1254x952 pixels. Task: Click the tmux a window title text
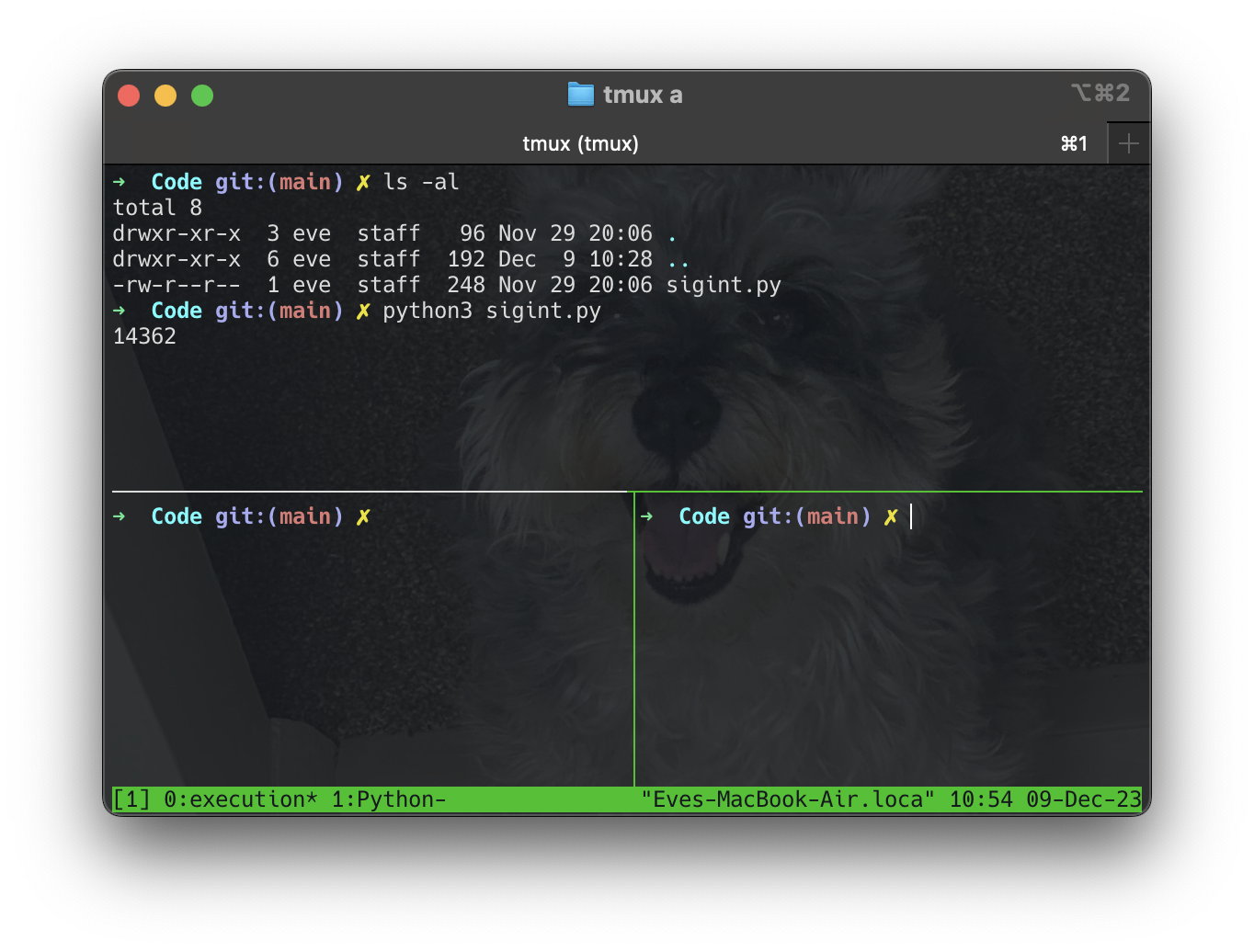(643, 95)
